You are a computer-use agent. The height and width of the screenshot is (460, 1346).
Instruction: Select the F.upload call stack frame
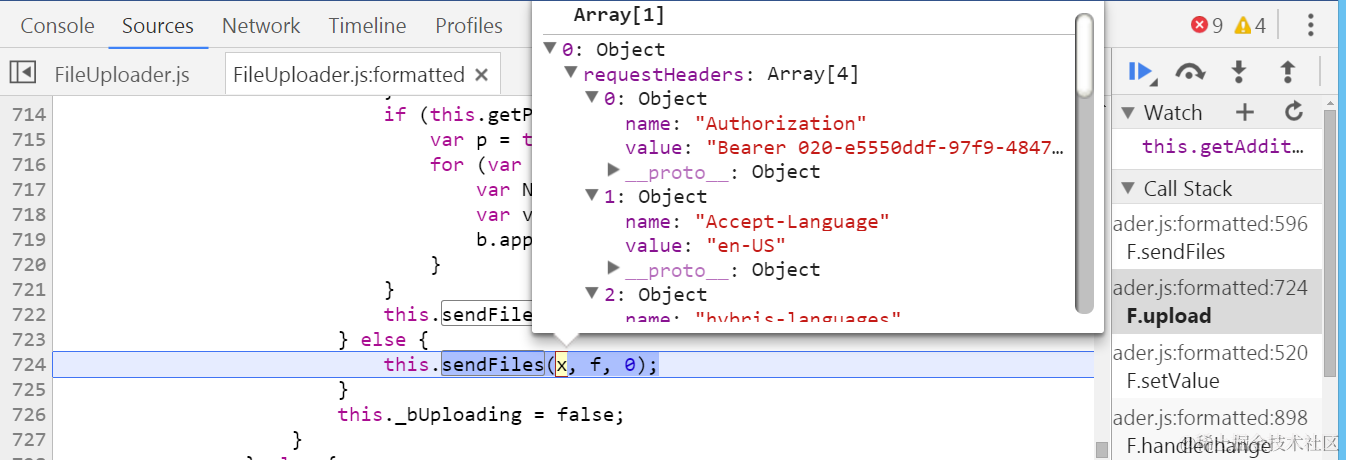[1216, 302]
